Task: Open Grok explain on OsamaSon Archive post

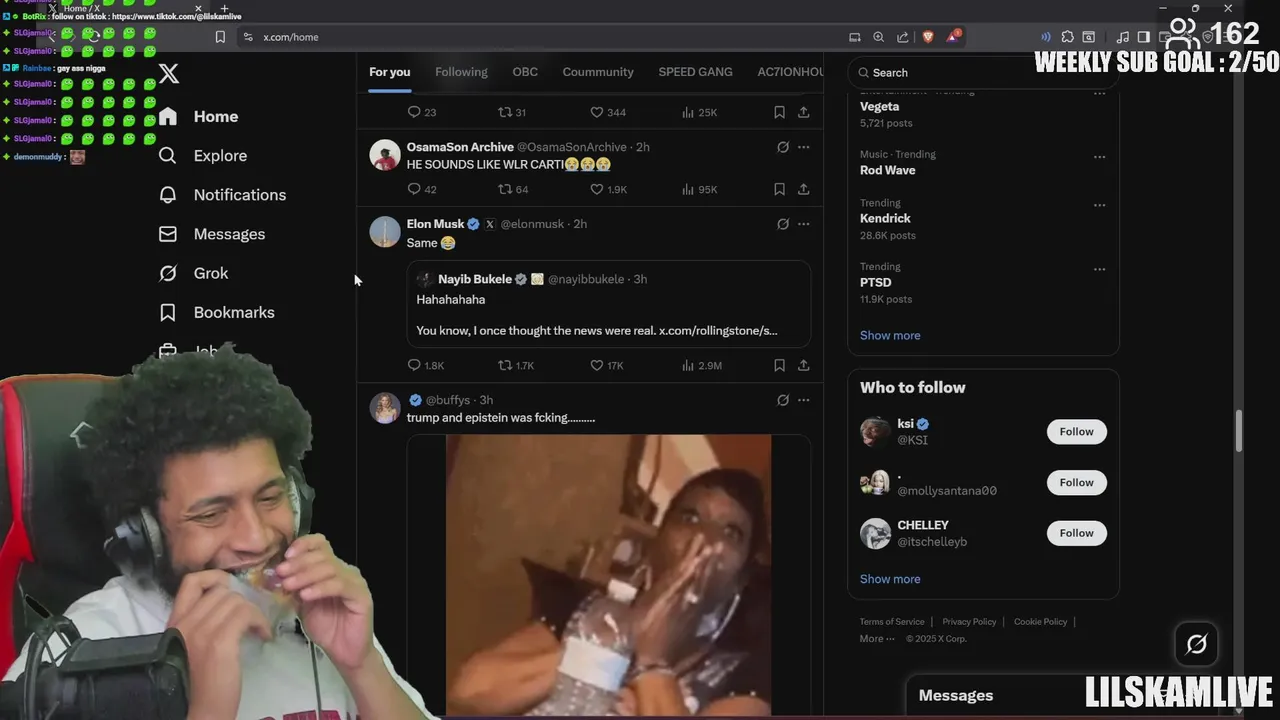Action: pyautogui.click(x=783, y=147)
